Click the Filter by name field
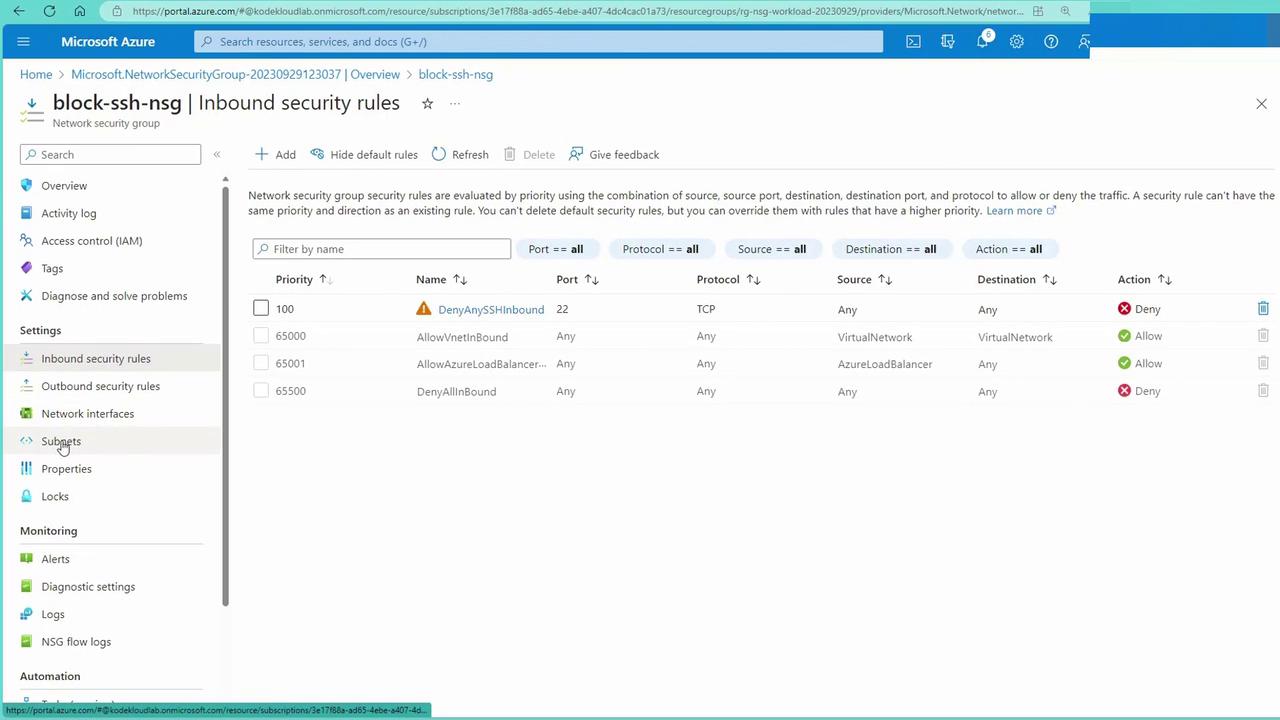 click(x=382, y=249)
